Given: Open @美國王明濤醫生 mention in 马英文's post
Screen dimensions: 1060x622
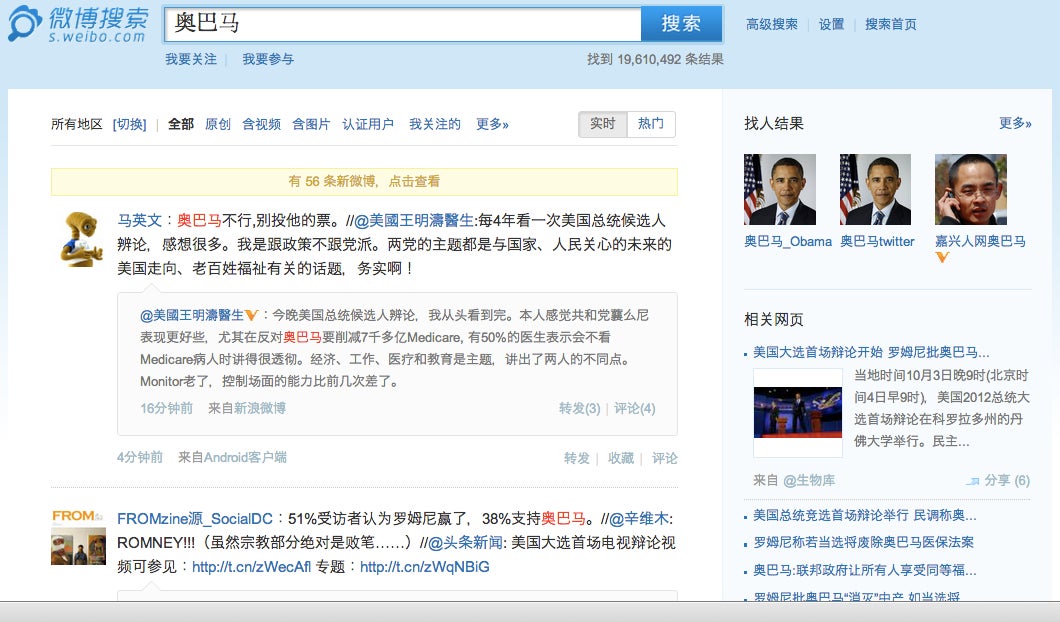Looking at the screenshot, I should pos(414,220).
